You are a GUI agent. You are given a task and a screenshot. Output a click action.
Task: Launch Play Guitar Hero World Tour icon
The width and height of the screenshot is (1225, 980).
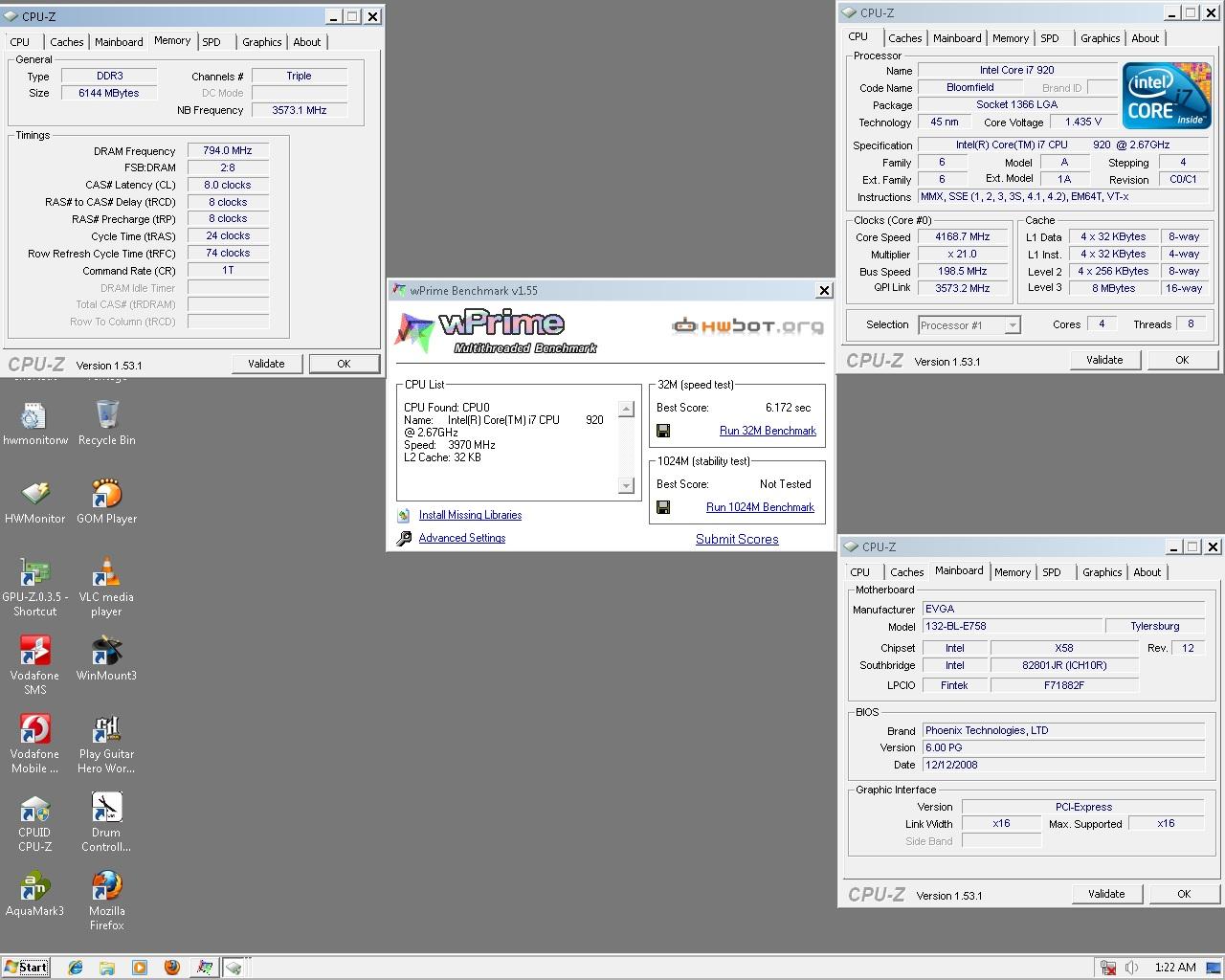tap(106, 745)
